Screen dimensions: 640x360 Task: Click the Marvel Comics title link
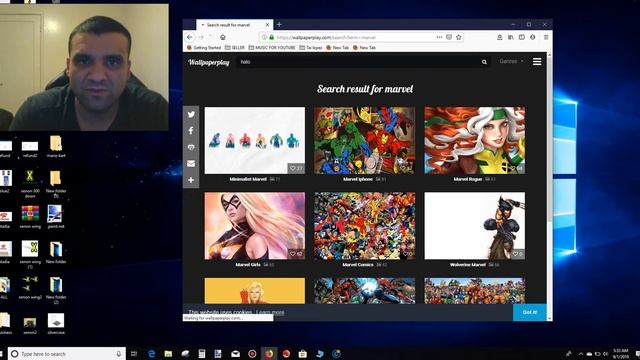[358, 264]
